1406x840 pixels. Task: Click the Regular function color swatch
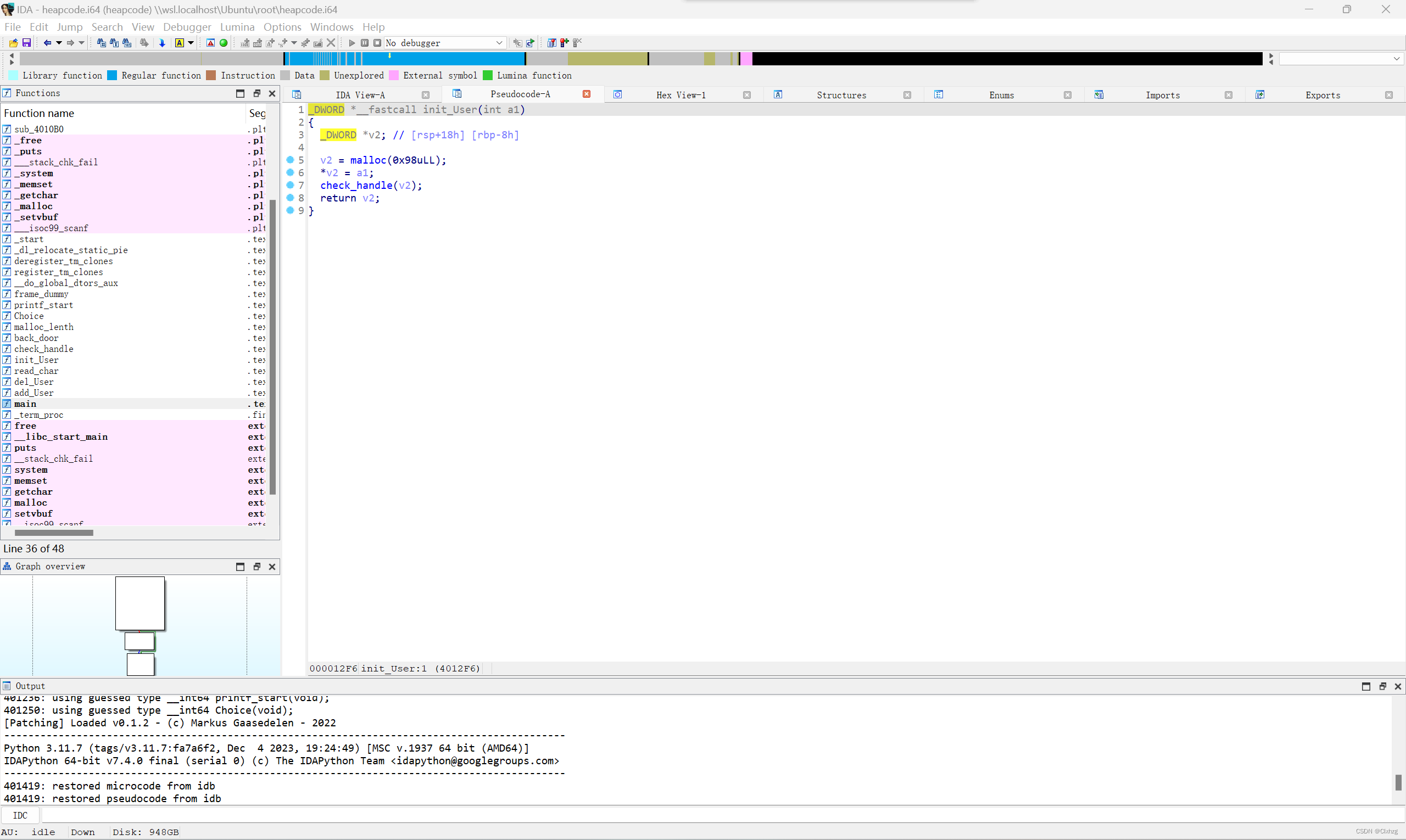tap(112, 75)
